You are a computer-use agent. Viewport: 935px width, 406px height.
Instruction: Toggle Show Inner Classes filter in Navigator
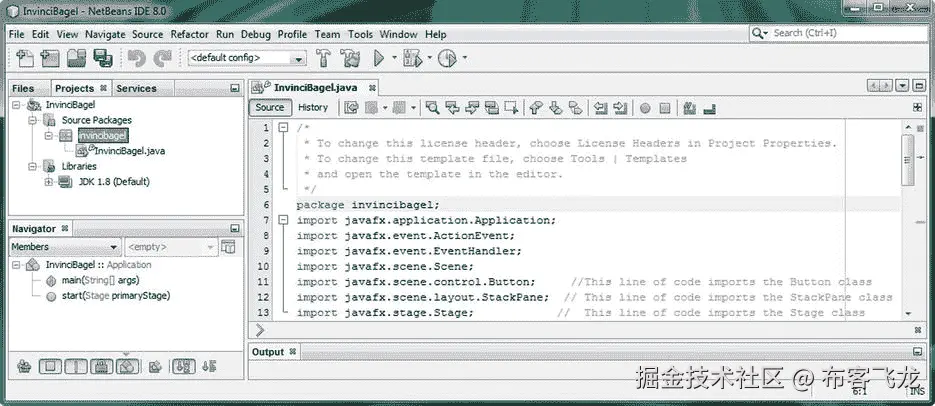(x=128, y=367)
